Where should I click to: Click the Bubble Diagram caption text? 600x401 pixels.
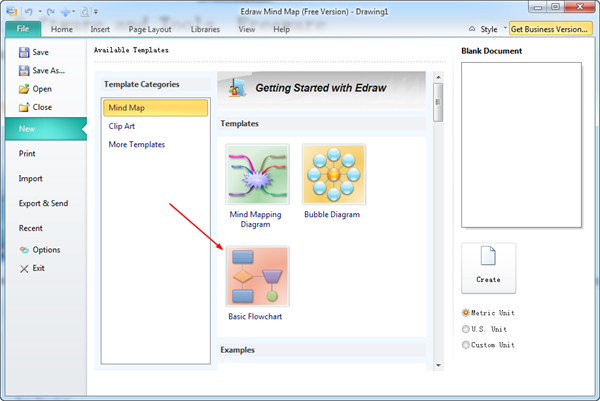click(332, 215)
